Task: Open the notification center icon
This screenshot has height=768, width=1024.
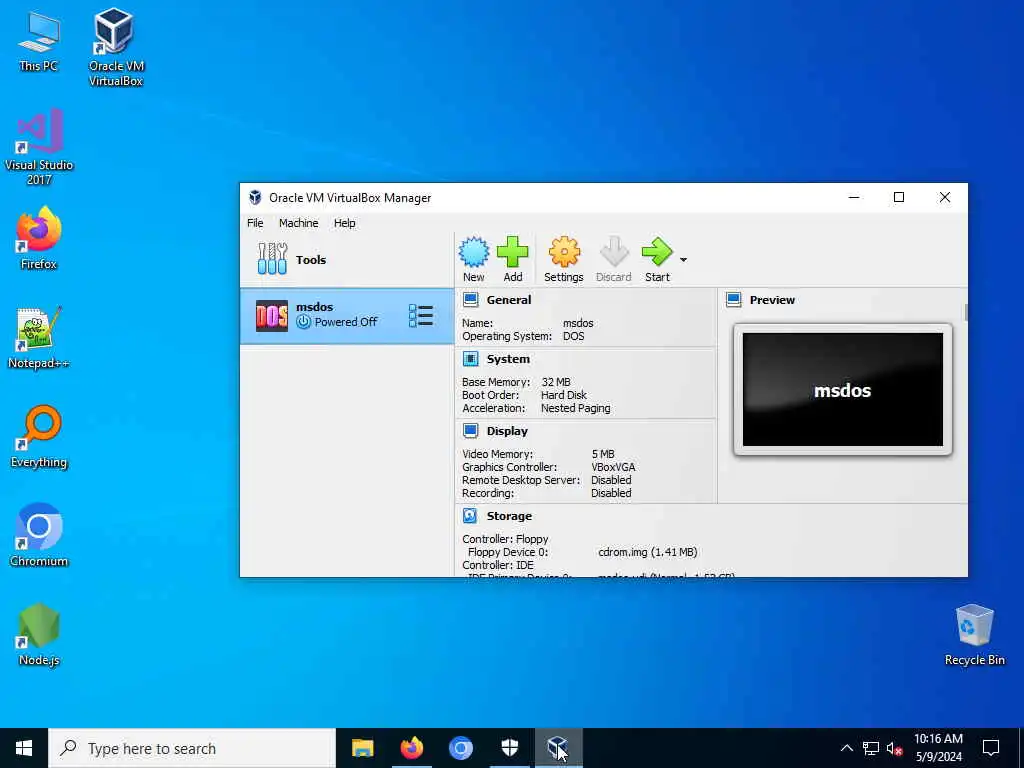Action: pyautogui.click(x=991, y=748)
